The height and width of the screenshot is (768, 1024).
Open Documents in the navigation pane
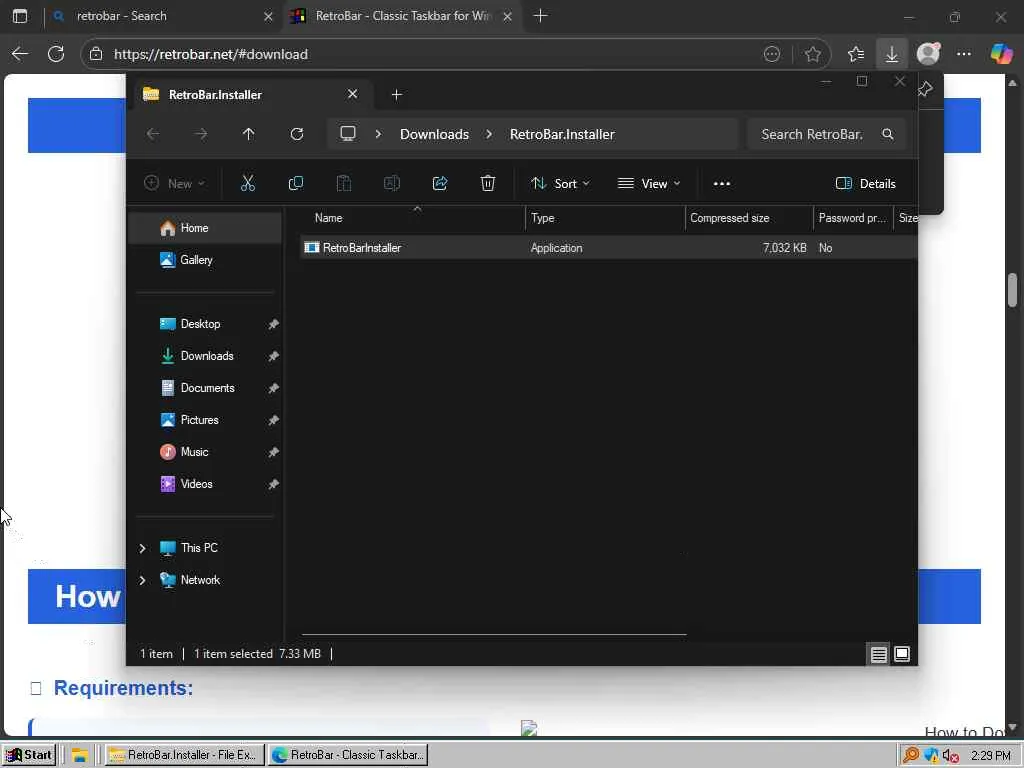tap(206, 388)
